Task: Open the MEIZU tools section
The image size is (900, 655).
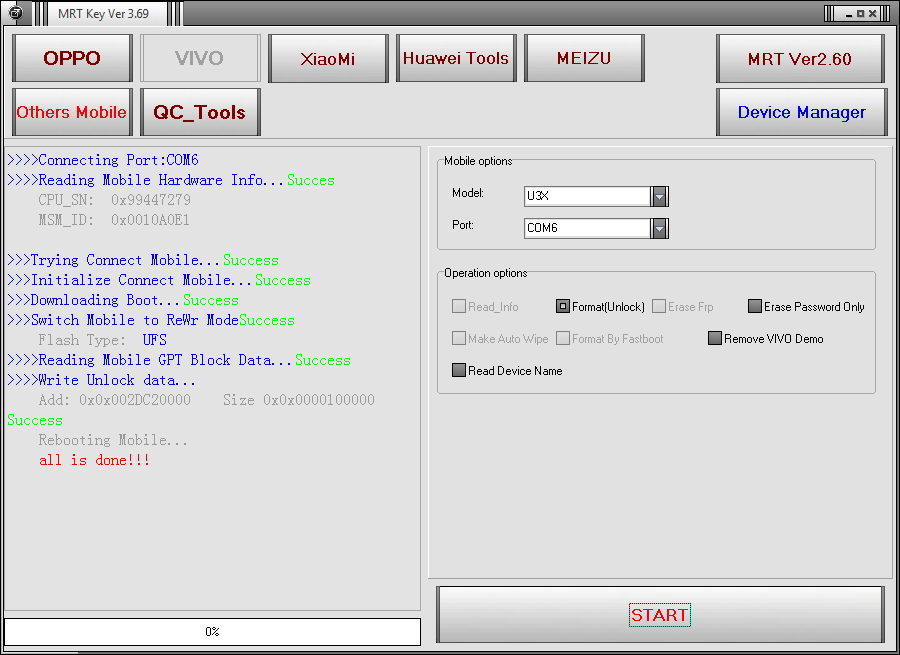Action: (x=584, y=58)
